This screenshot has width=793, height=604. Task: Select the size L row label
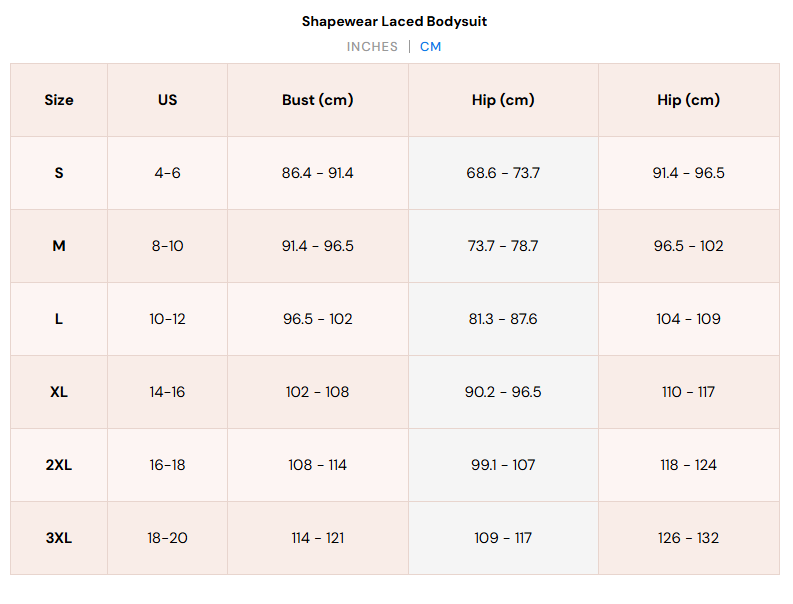59,319
